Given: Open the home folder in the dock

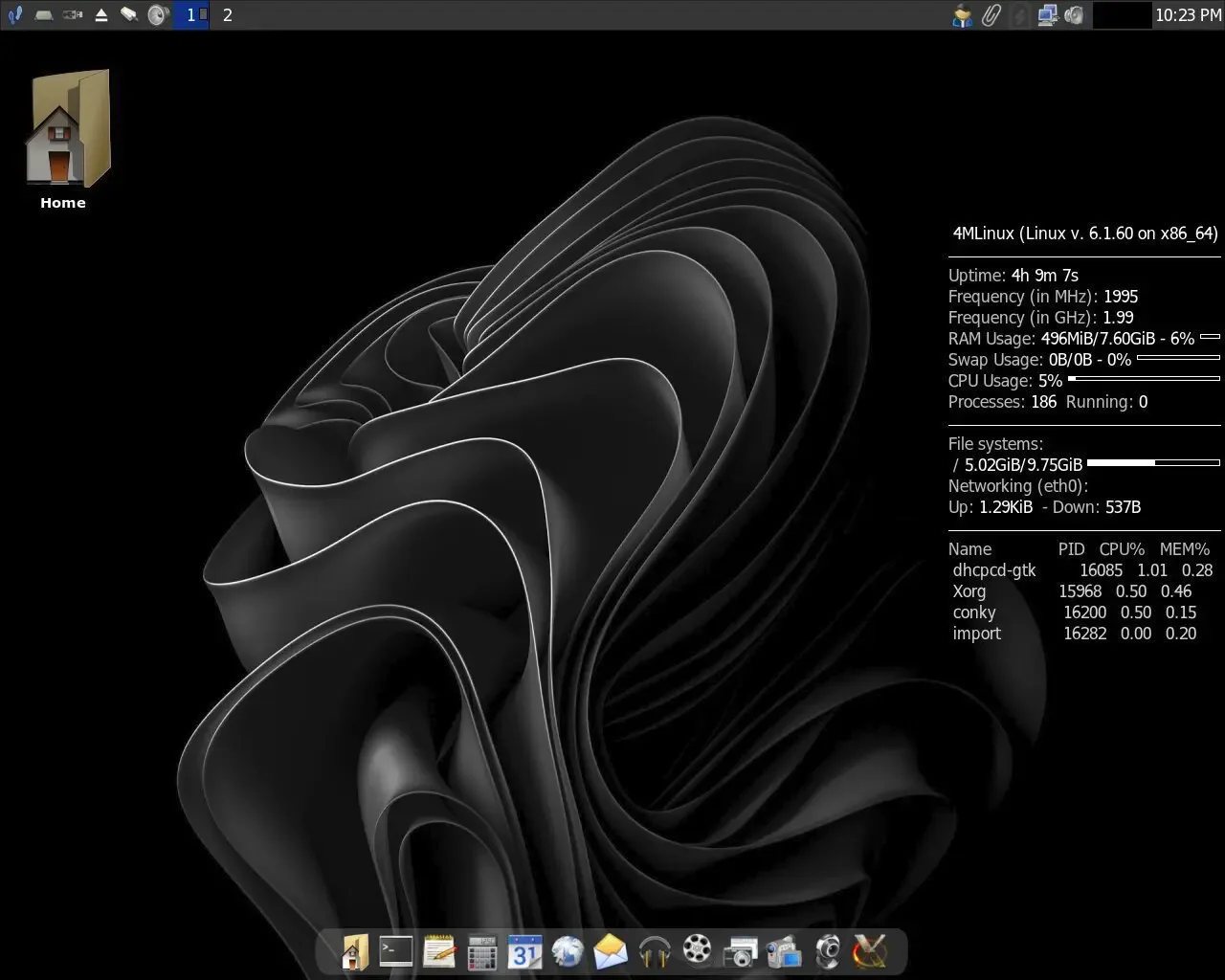Looking at the screenshot, I should 355,951.
